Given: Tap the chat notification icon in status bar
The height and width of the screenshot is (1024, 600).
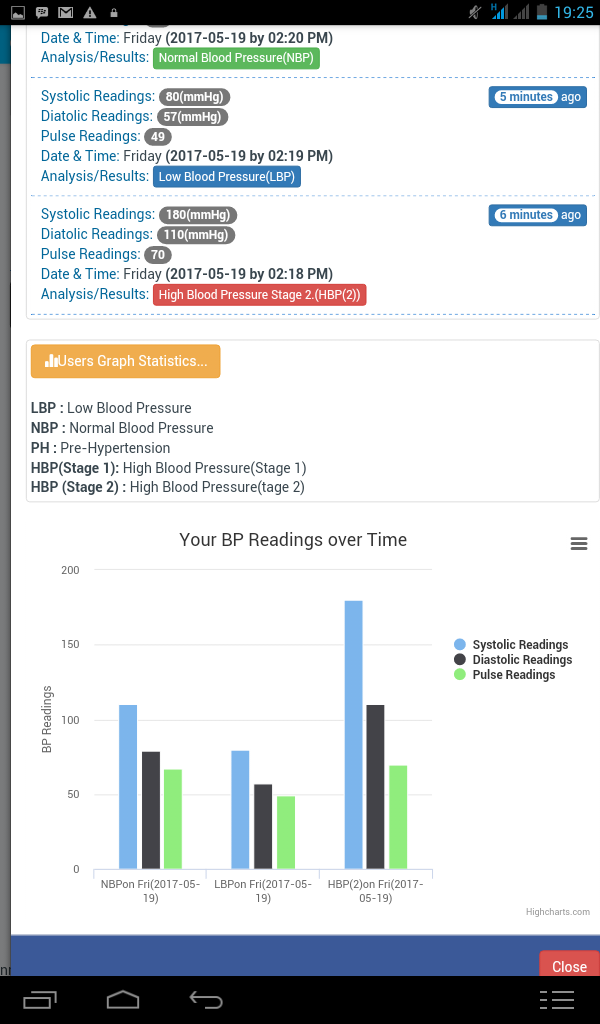Looking at the screenshot, I should pyautogui.click(x=40, y=12).
